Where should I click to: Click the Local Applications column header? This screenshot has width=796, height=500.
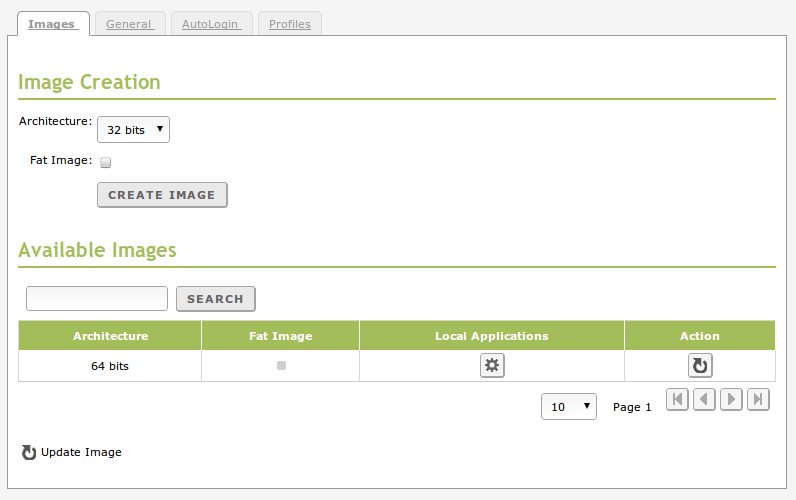[491, 336]
